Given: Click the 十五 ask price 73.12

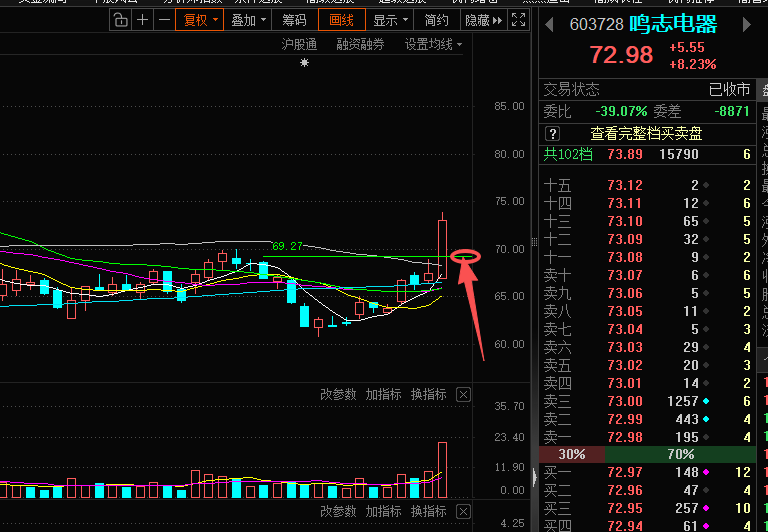Looking at the screenshot, I should click(x=624, y=185).
